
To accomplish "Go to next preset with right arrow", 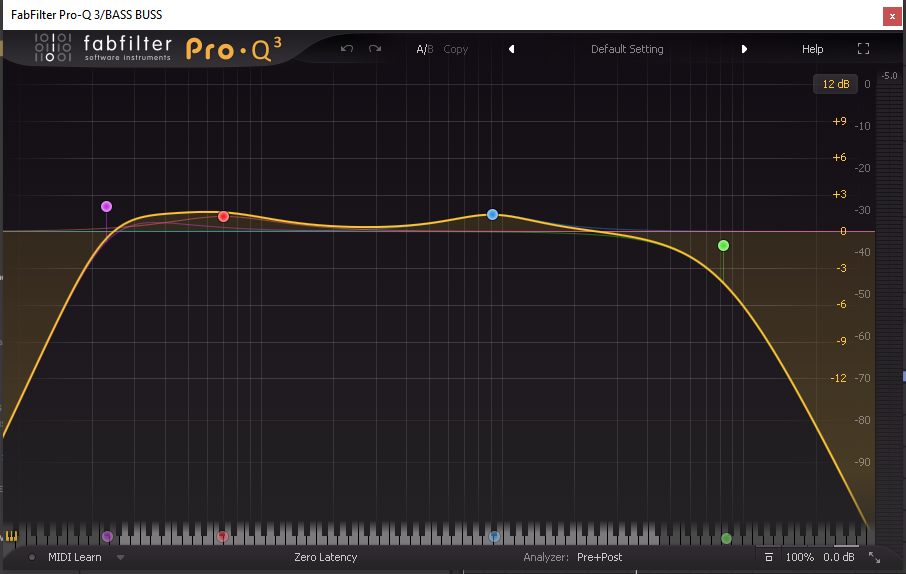I will 744,49.
